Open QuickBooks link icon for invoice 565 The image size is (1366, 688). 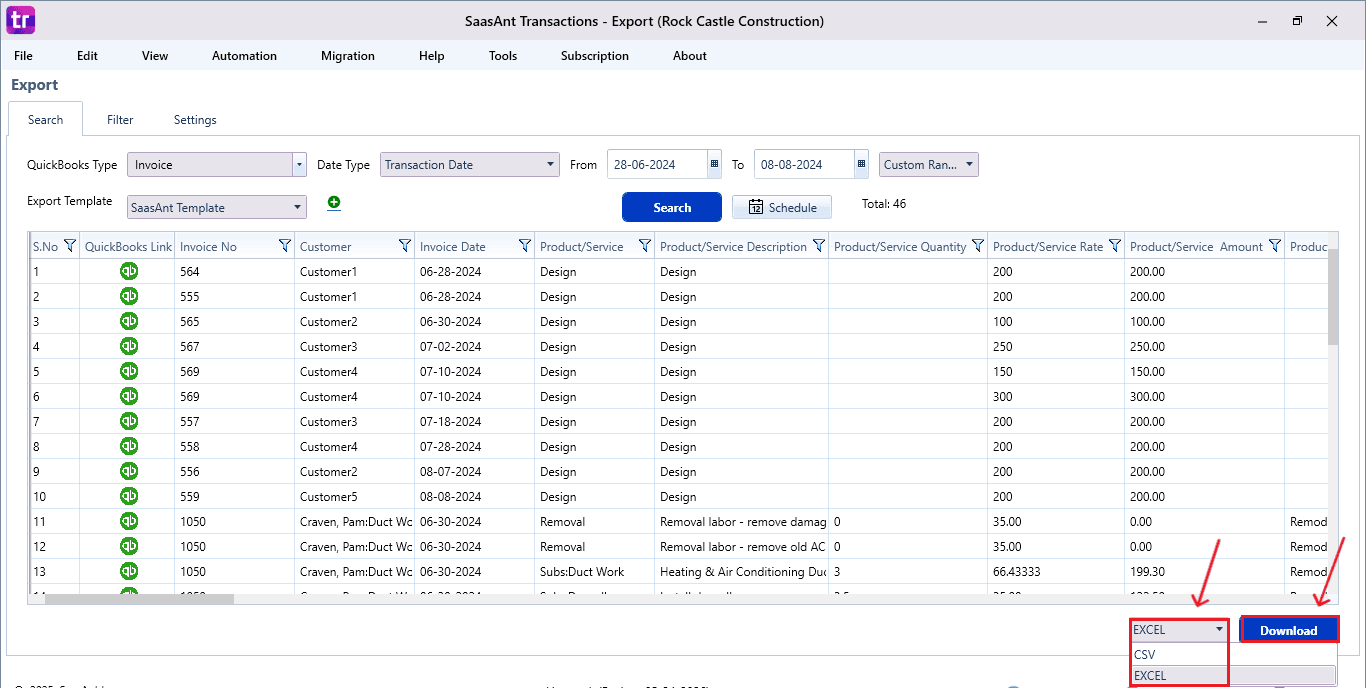click(x=129, y=321)
